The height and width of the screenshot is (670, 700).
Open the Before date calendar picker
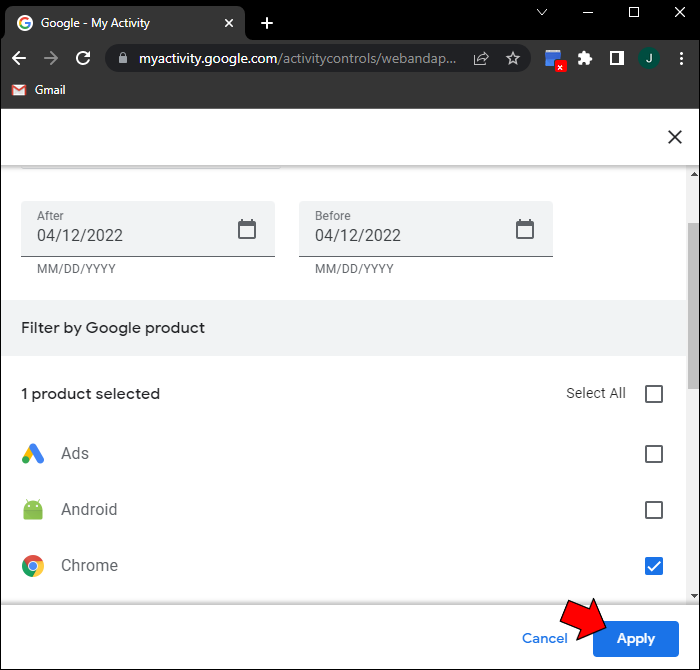coord(525,229)
